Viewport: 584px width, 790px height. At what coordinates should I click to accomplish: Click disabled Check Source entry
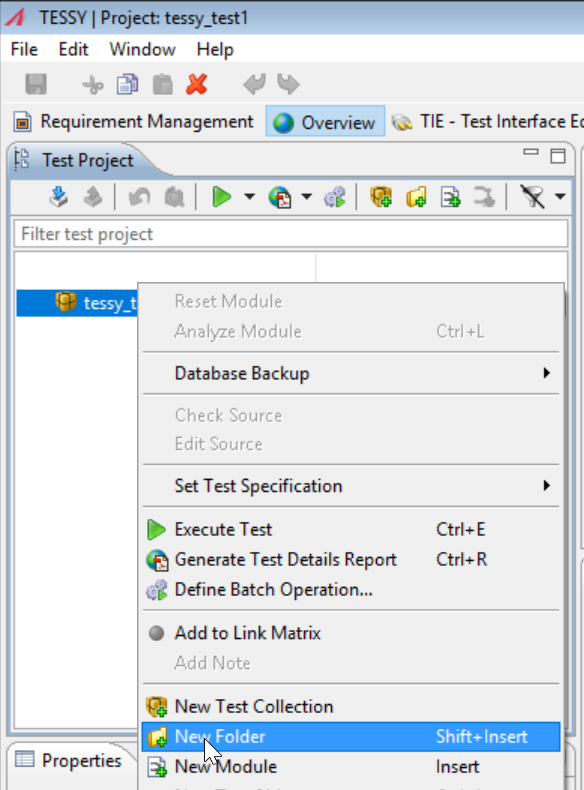tap(351, 415)
